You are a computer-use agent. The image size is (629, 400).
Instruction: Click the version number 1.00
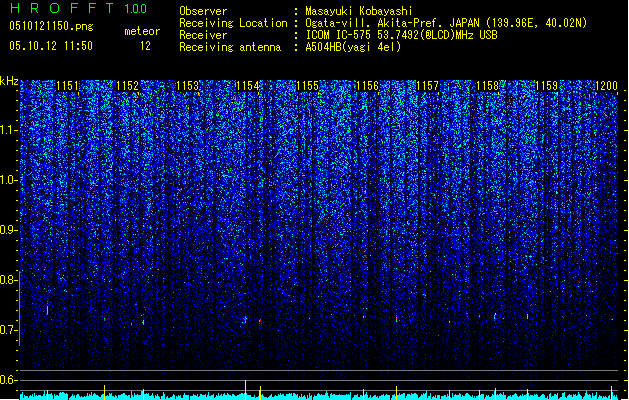[136, 9]
